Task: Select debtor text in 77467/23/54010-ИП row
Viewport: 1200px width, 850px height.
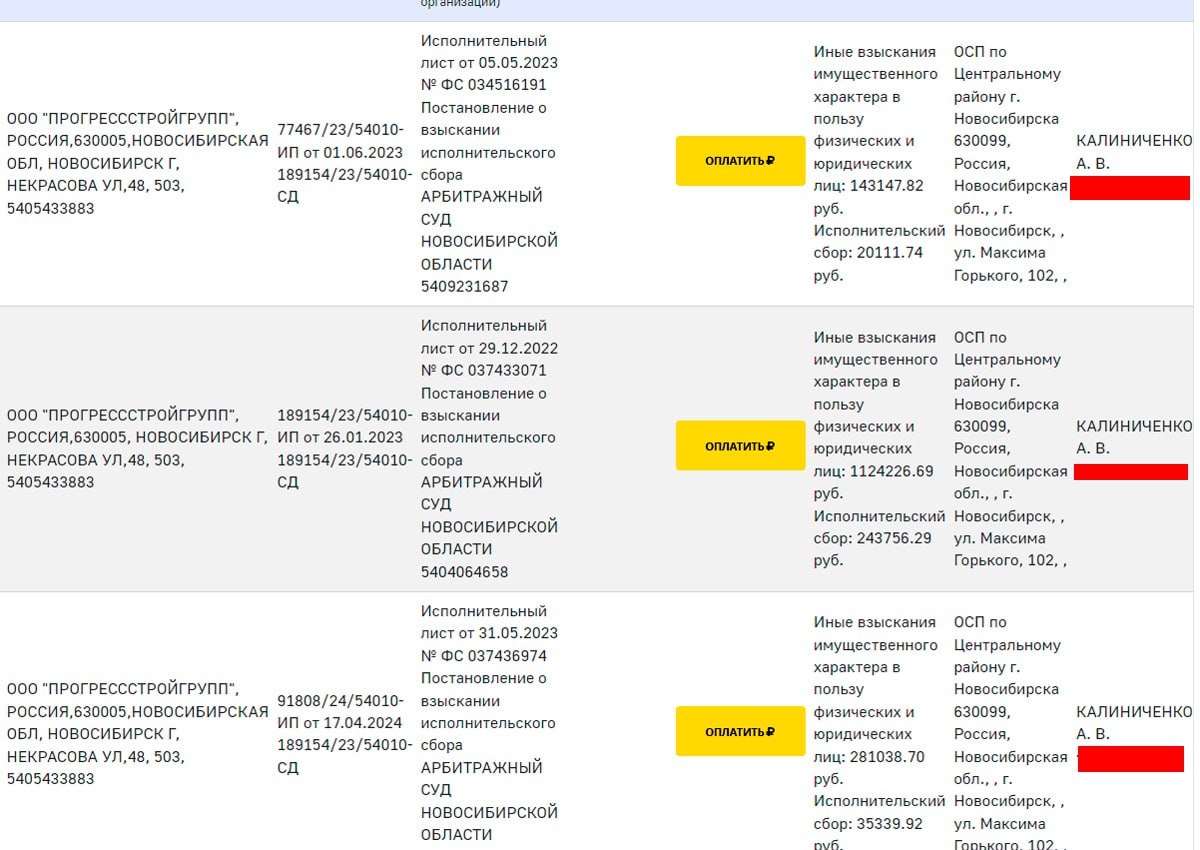Action: tap(138, 163)
